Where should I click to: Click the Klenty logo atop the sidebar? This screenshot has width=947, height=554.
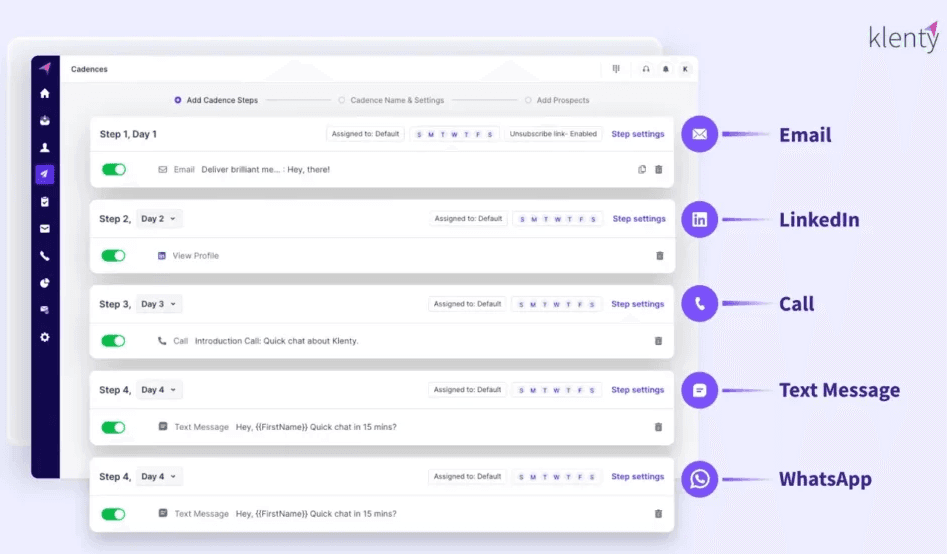45,68
